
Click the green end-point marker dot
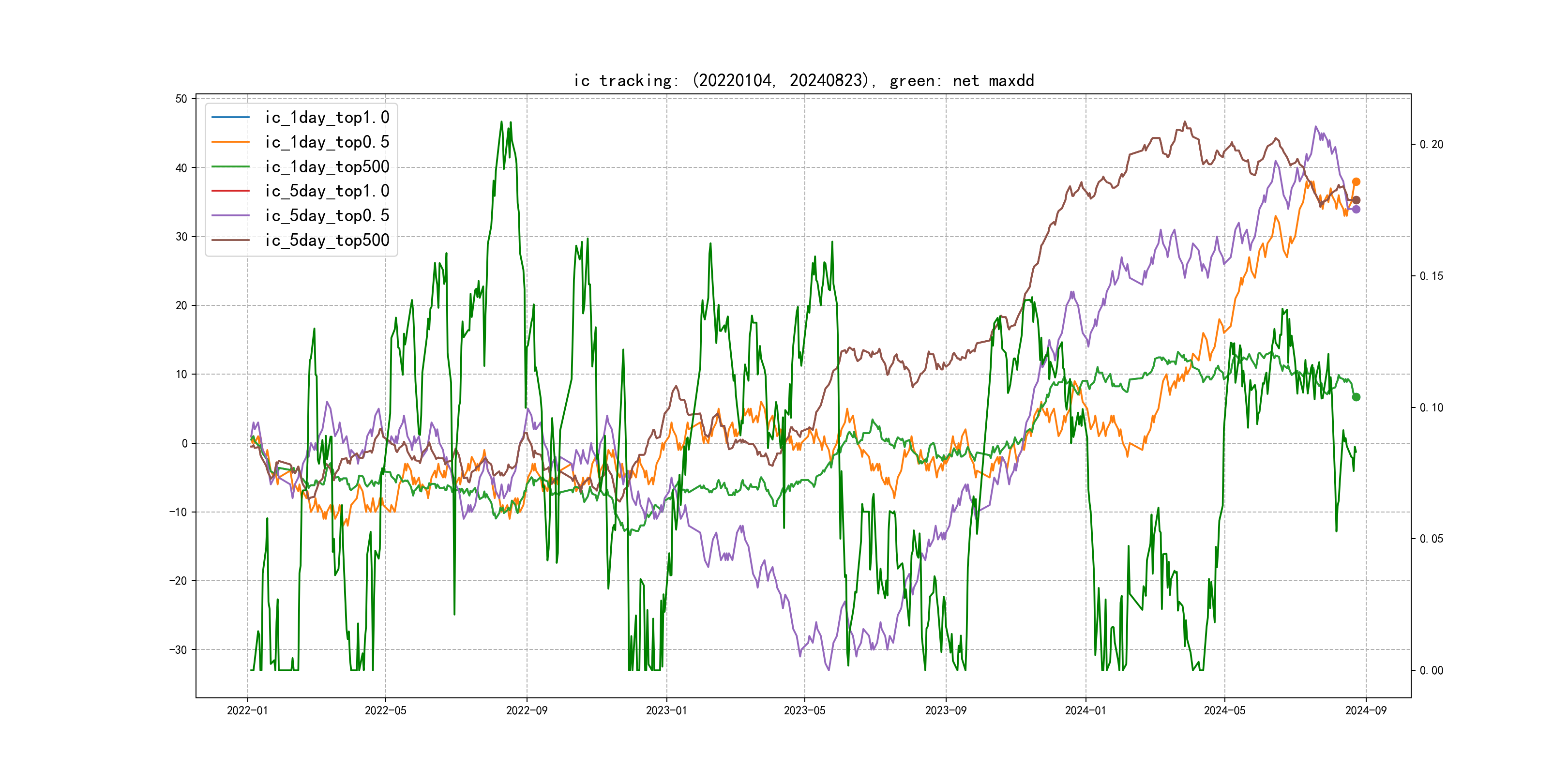click(x=1356, y=397)
